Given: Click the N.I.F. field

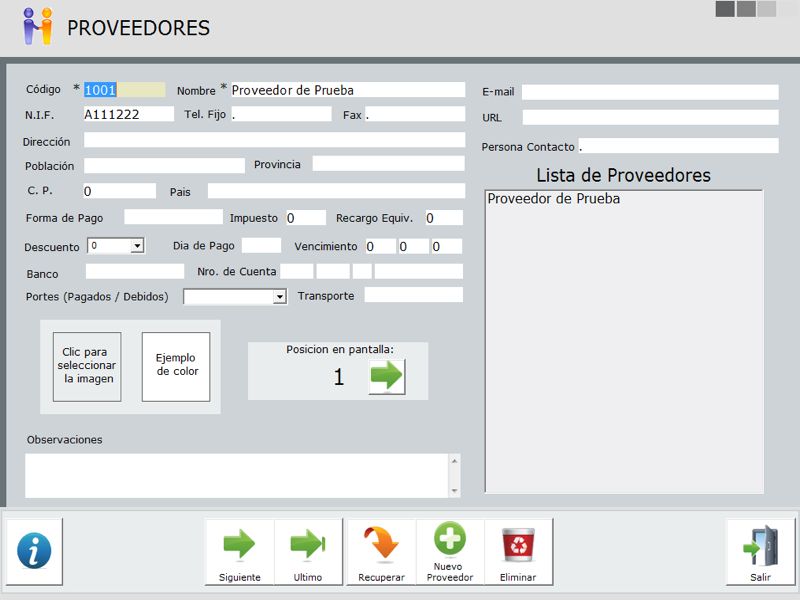Looking at the screenshot, I should [128, 114].
